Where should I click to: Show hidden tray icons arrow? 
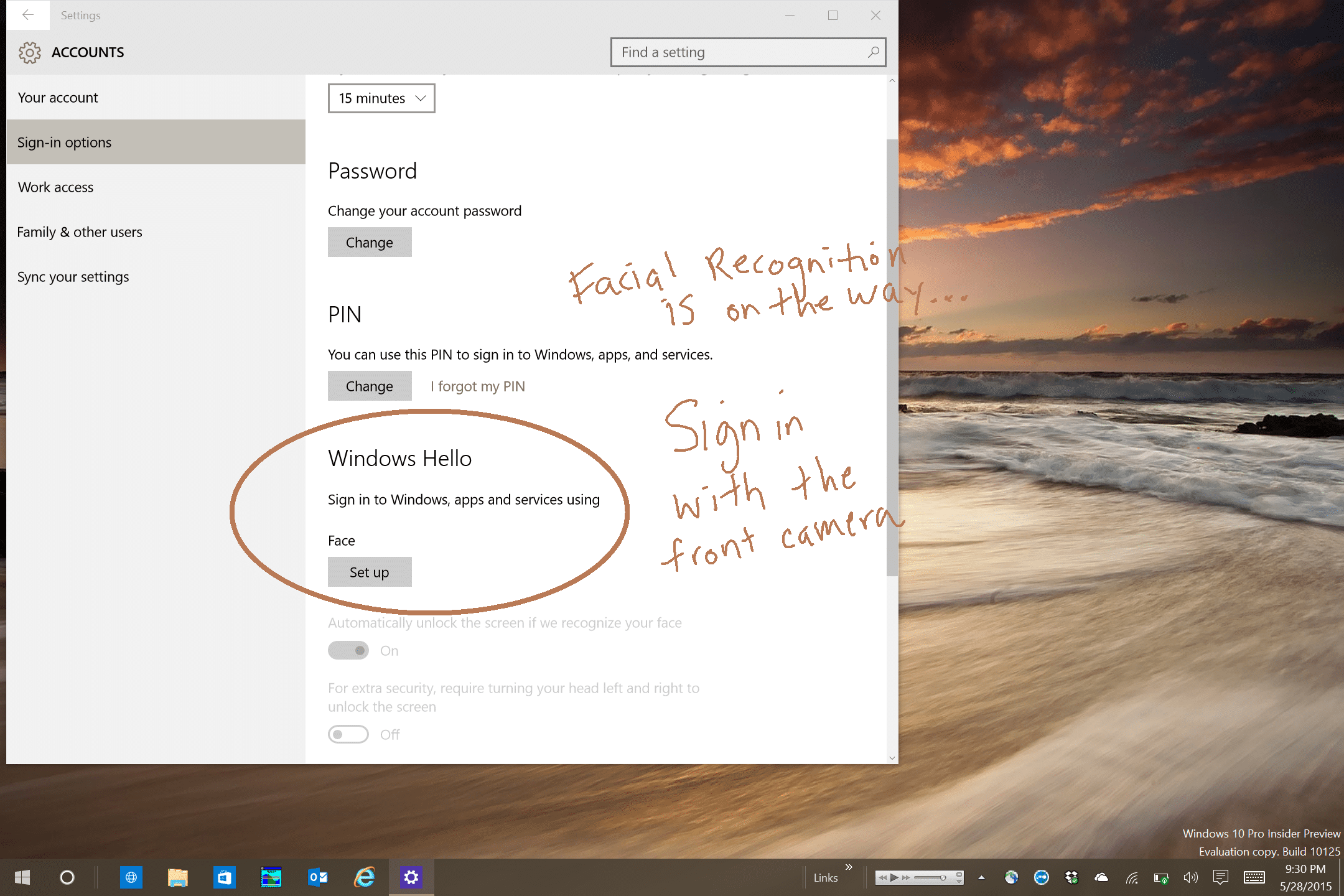point(981,877)
